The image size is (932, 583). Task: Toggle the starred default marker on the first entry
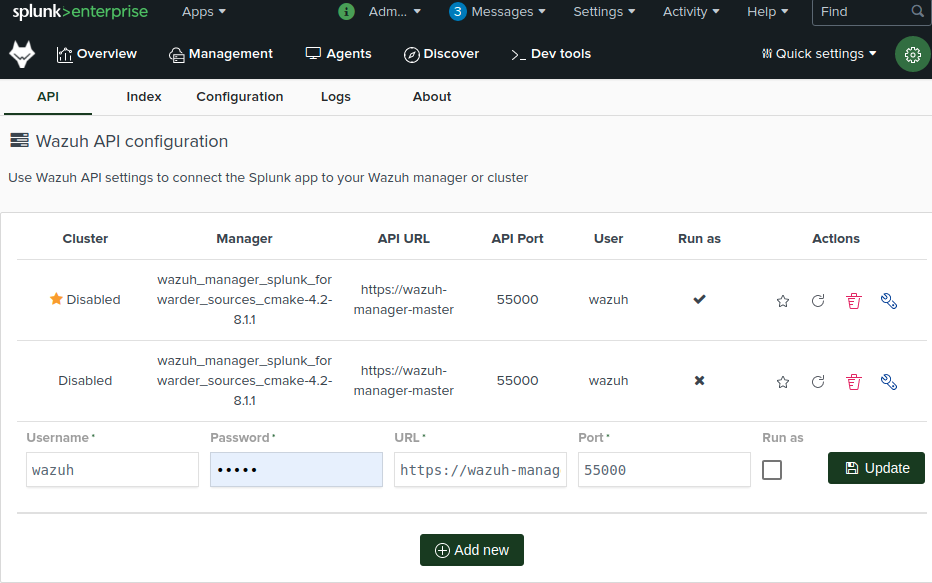click(x=783, y=300)
